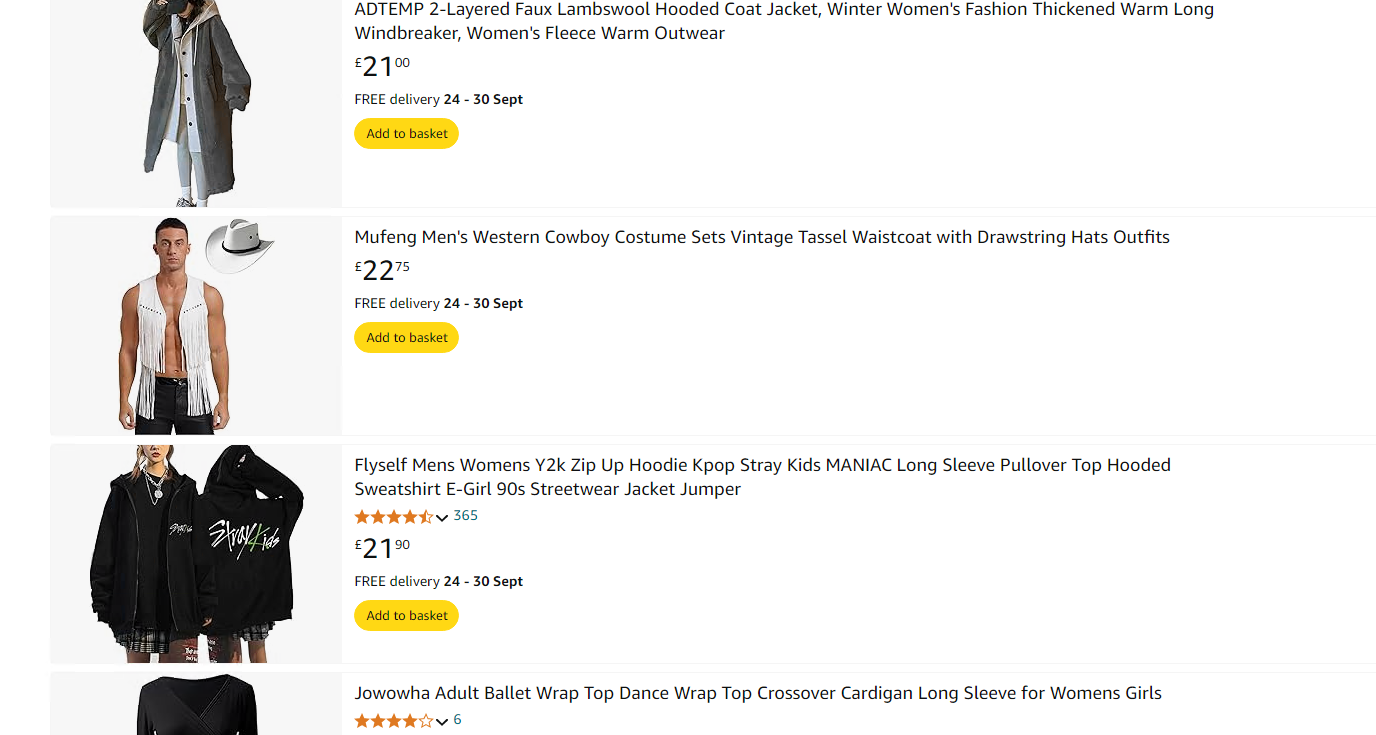The height and width of the screenshot is (735, 1376).
Task: Click the £21.90 price of the Flyself hoodie
Action: pyautogui.click(x=382, y=549)
